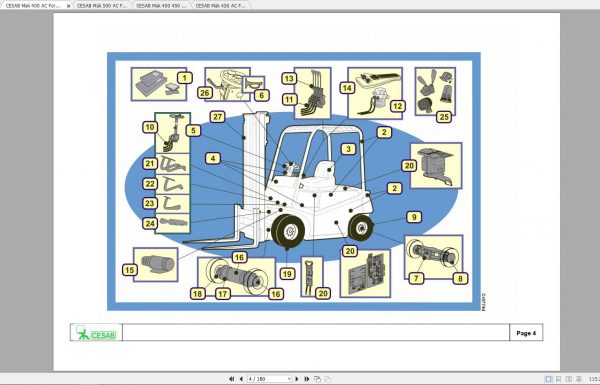Select continuous page view mode
Viewport: 600px width, 385px height.
[x=559, y=379]
